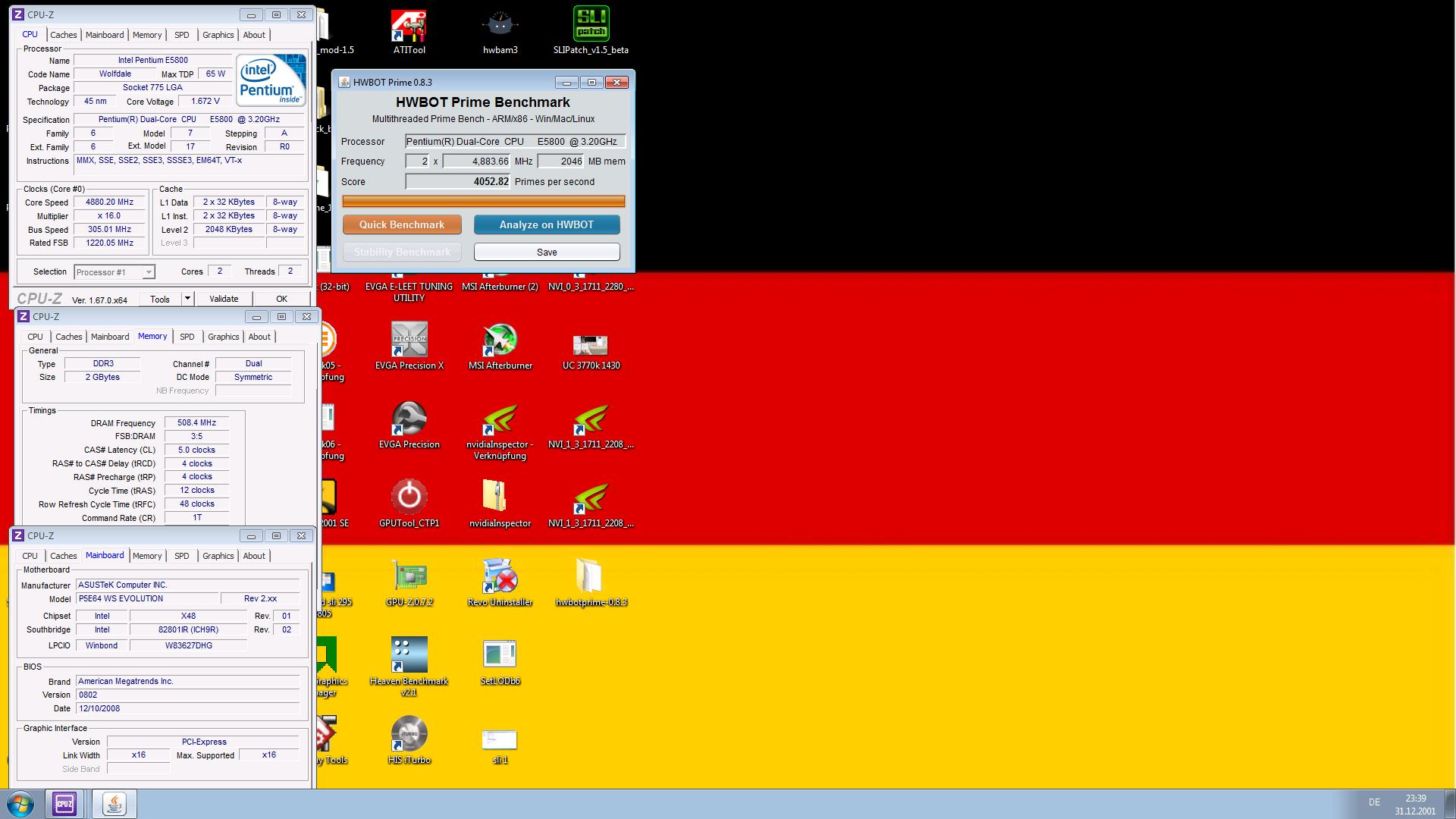
Task: Click the DRAM Frequency value 508.4 MHz
Action: (196, 423)
